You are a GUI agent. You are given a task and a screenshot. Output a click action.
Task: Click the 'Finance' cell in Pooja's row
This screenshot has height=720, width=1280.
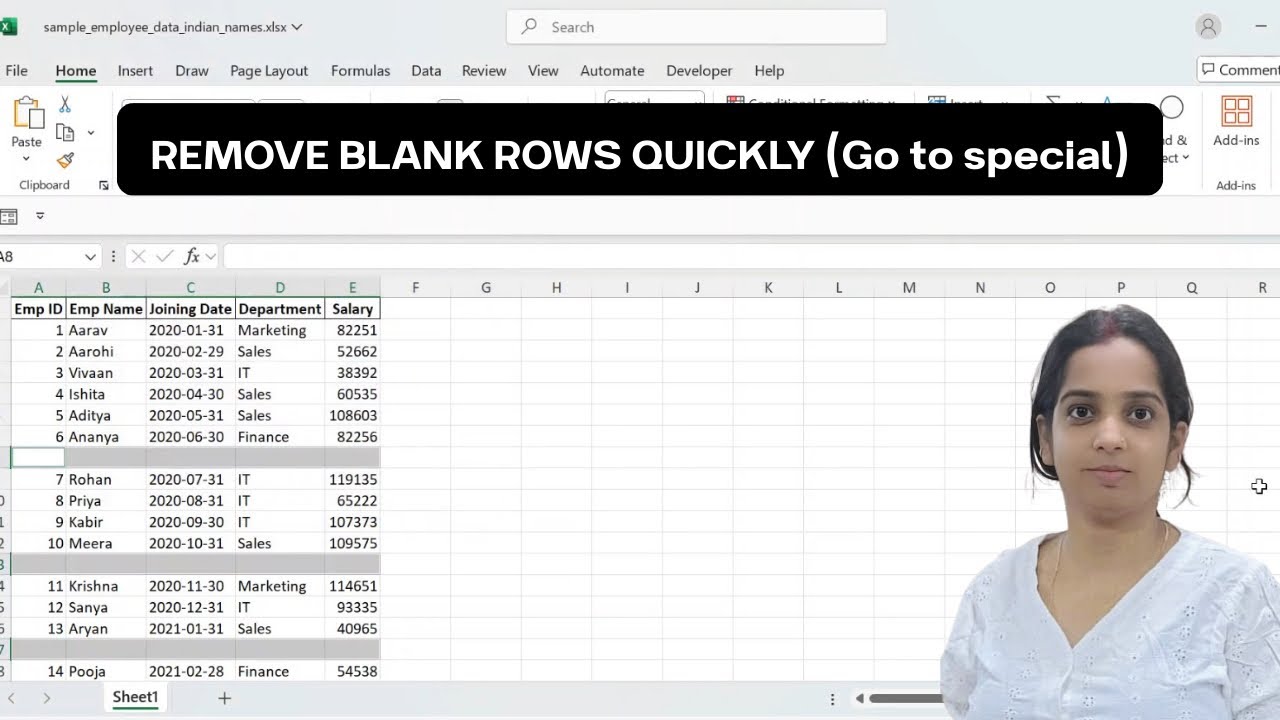point(280,671)
